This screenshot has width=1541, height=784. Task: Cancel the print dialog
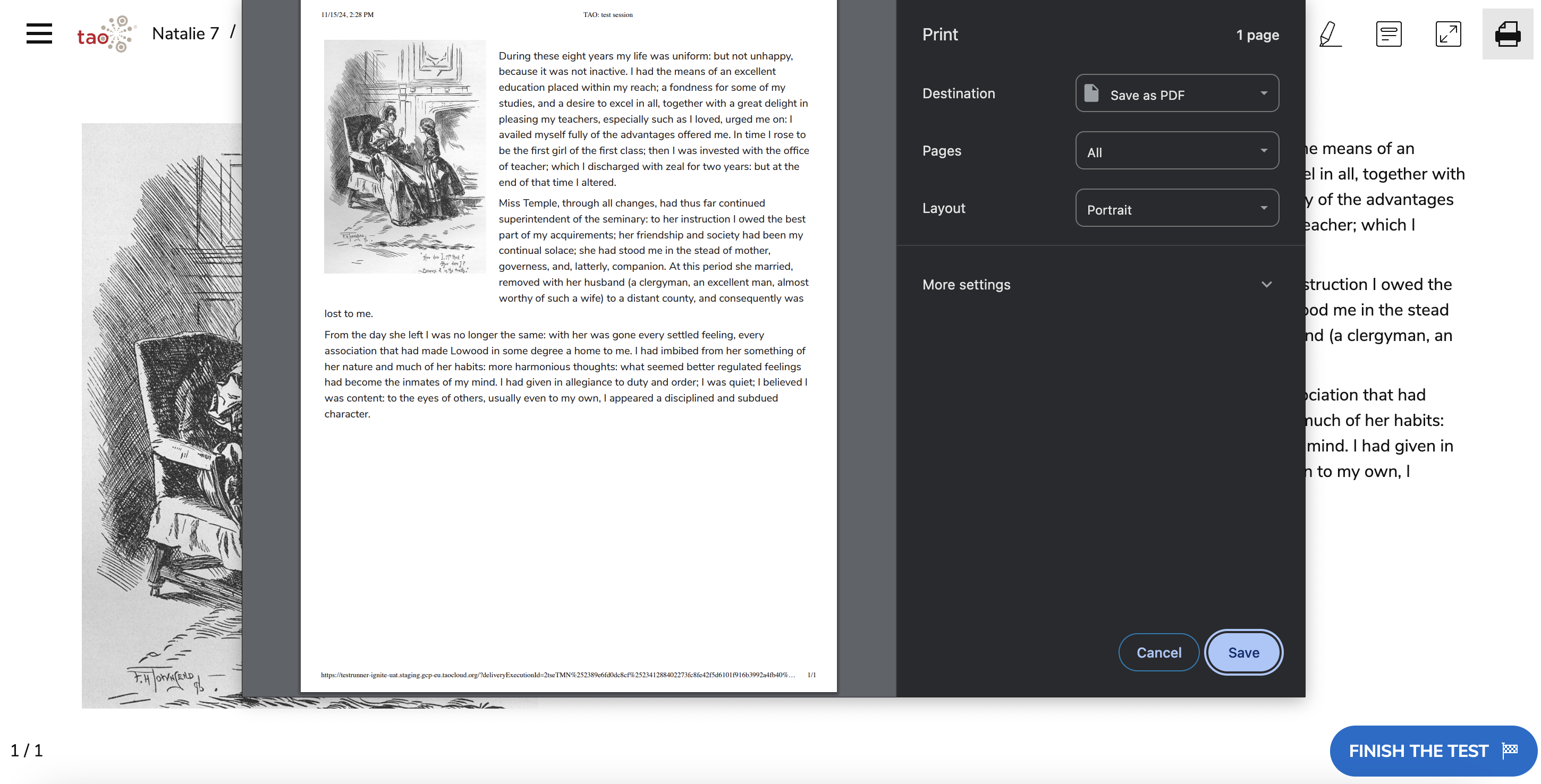(x=1158, y=652)
